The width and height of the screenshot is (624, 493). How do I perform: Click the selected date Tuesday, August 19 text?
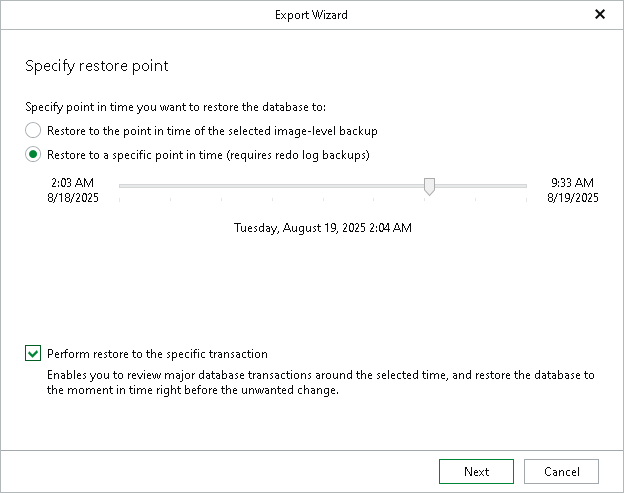[x=323, y=228]
